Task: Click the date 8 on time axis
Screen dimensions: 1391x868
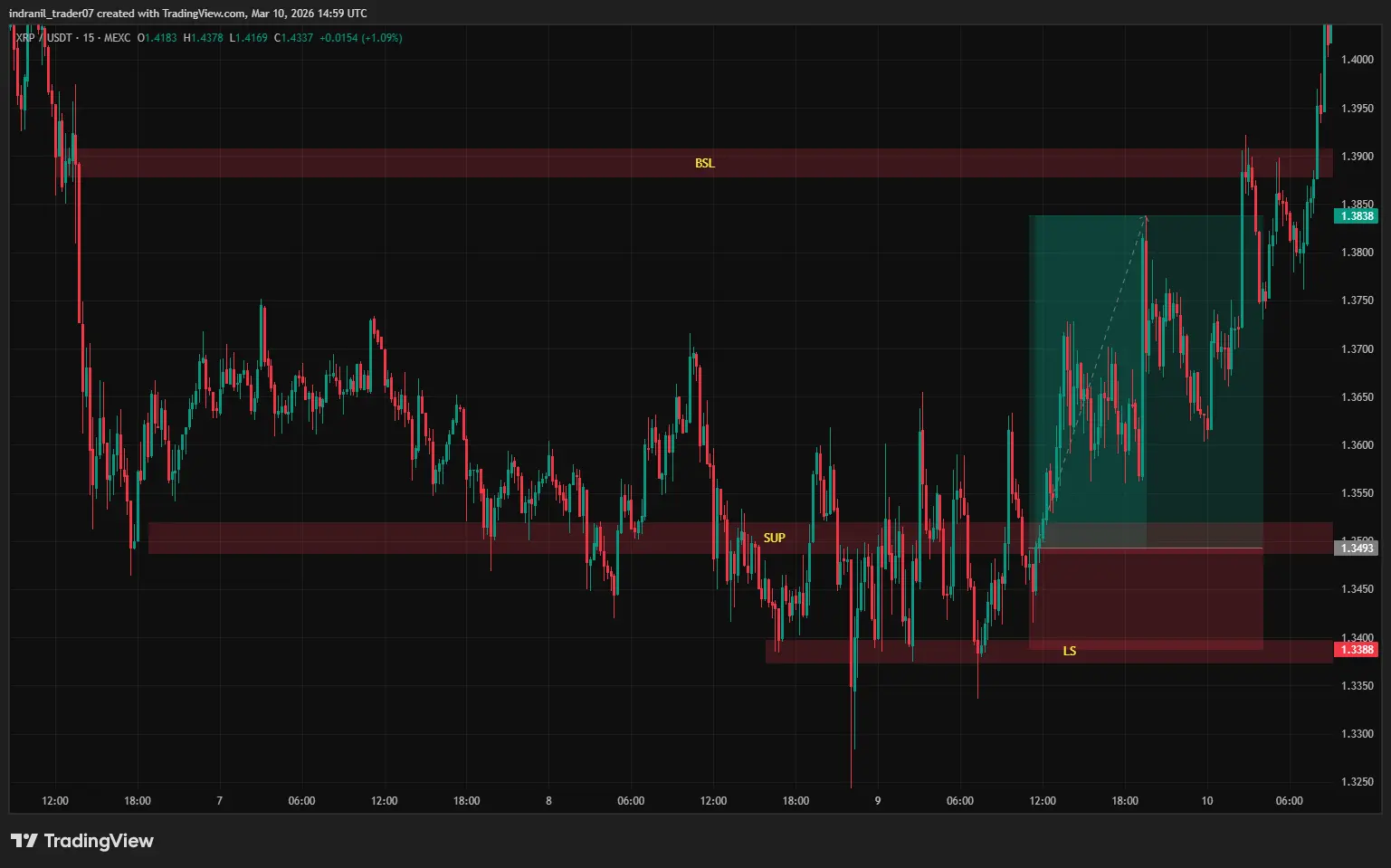Action: point(548,801)
